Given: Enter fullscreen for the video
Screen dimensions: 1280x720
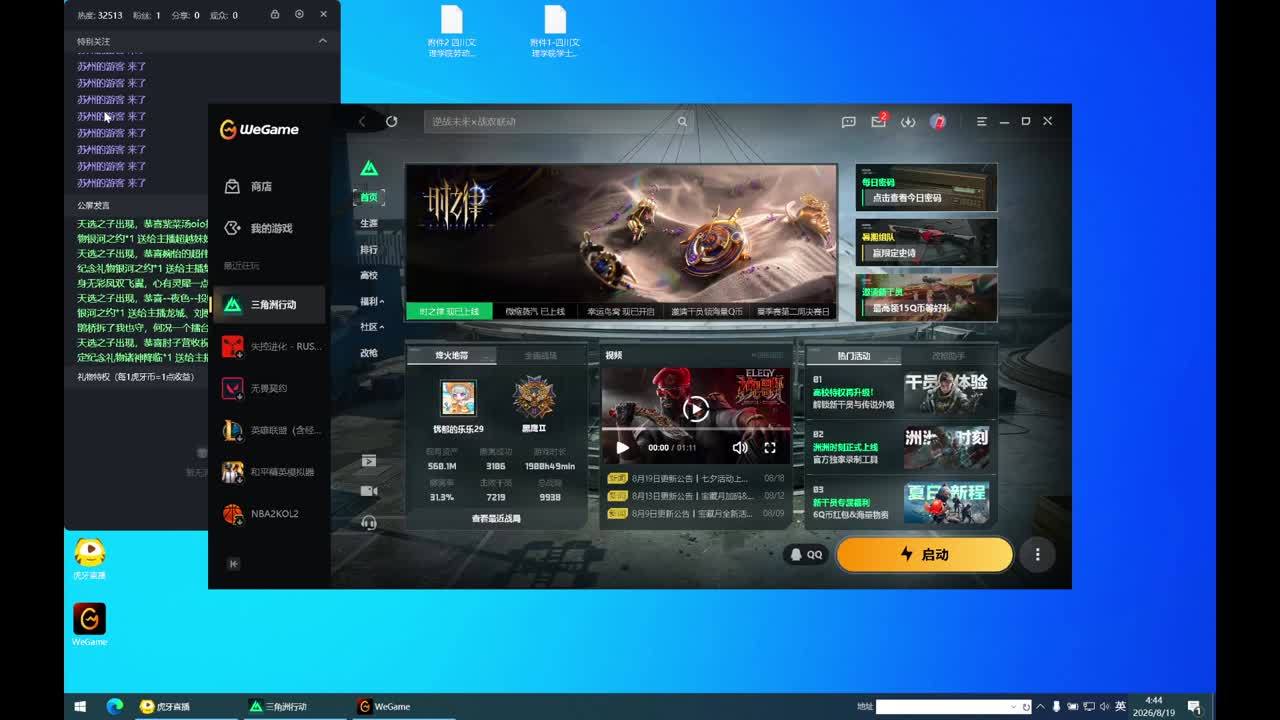Looking at the screenshot, I should pos(770,448).
